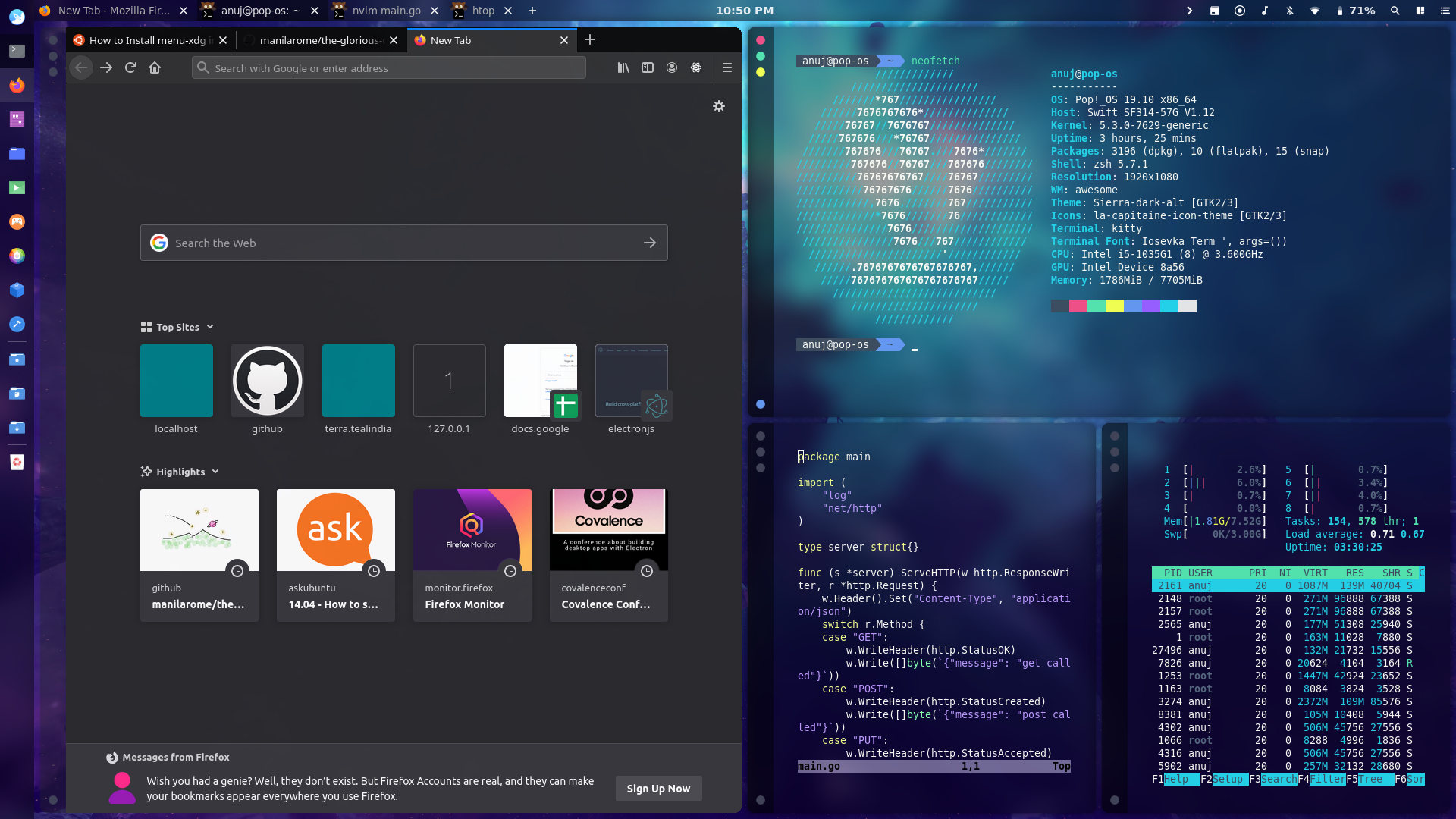Go to Firefox home page icon

pyautogui.click(x=155, y=67)
